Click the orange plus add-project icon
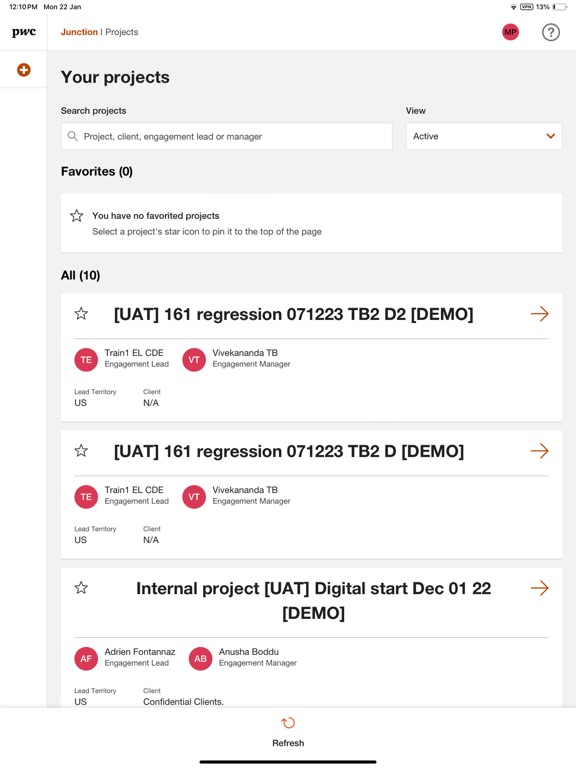 tap(24, 70)
